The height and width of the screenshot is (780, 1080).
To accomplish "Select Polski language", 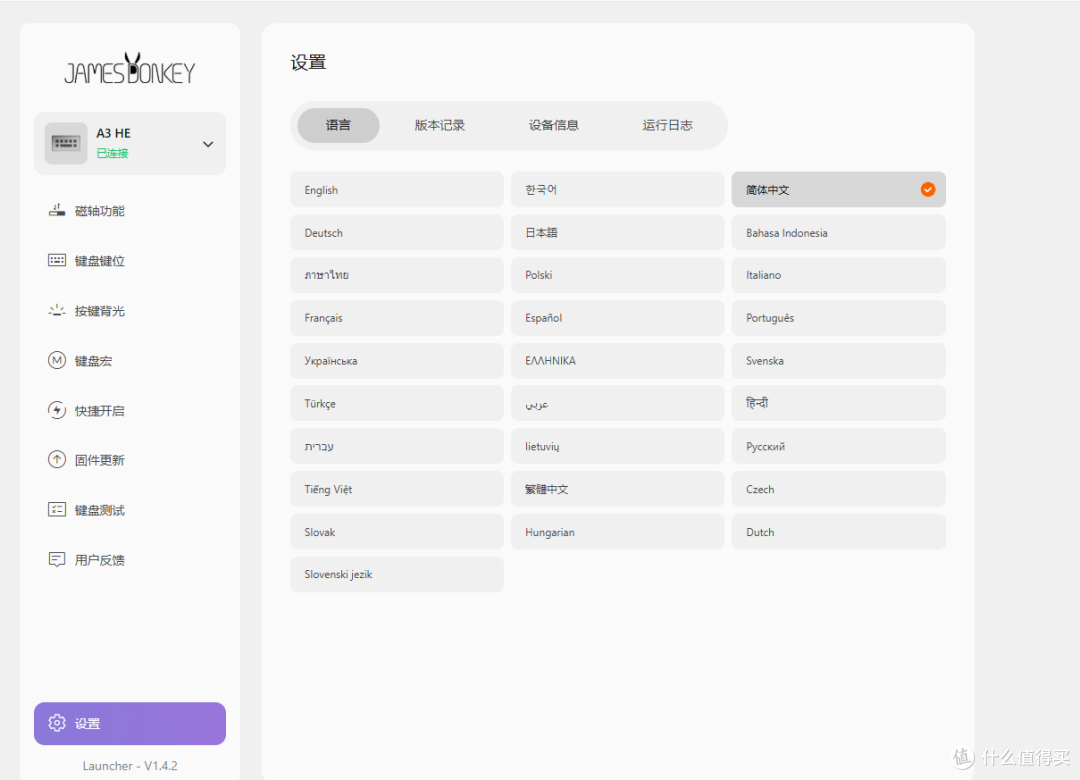I will coord(618,275).
